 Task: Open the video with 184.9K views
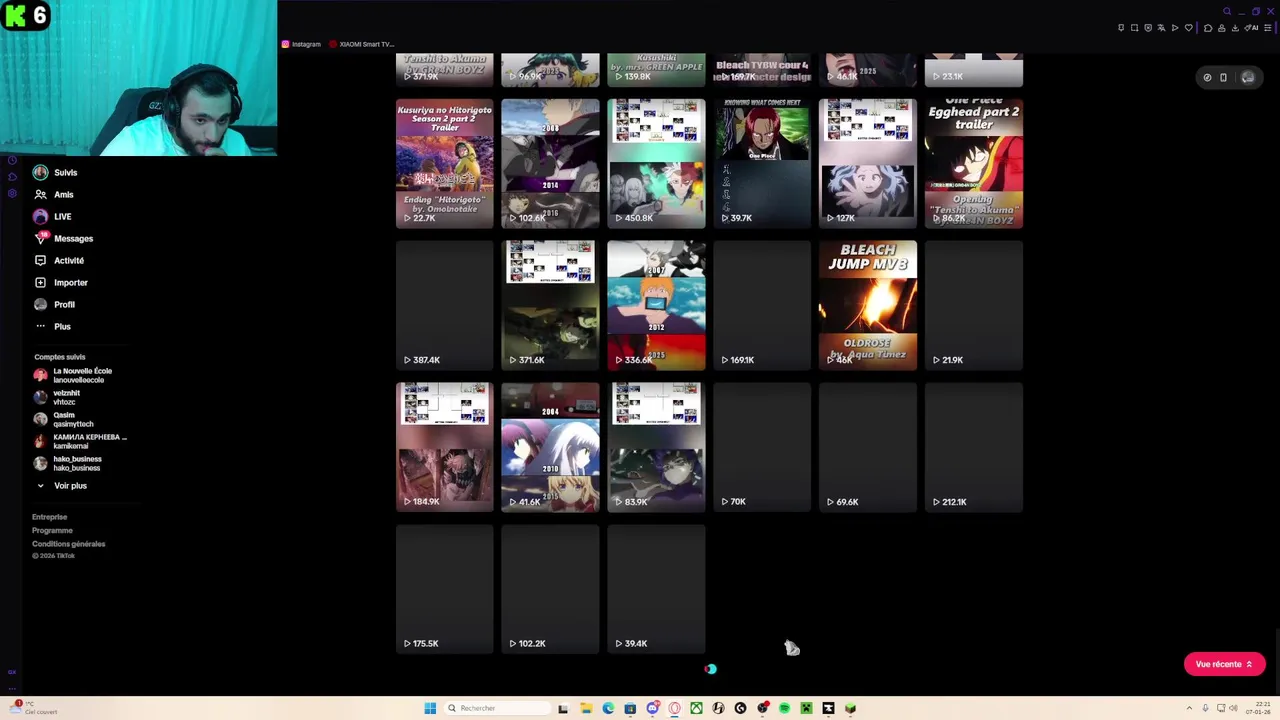point(445,448)
